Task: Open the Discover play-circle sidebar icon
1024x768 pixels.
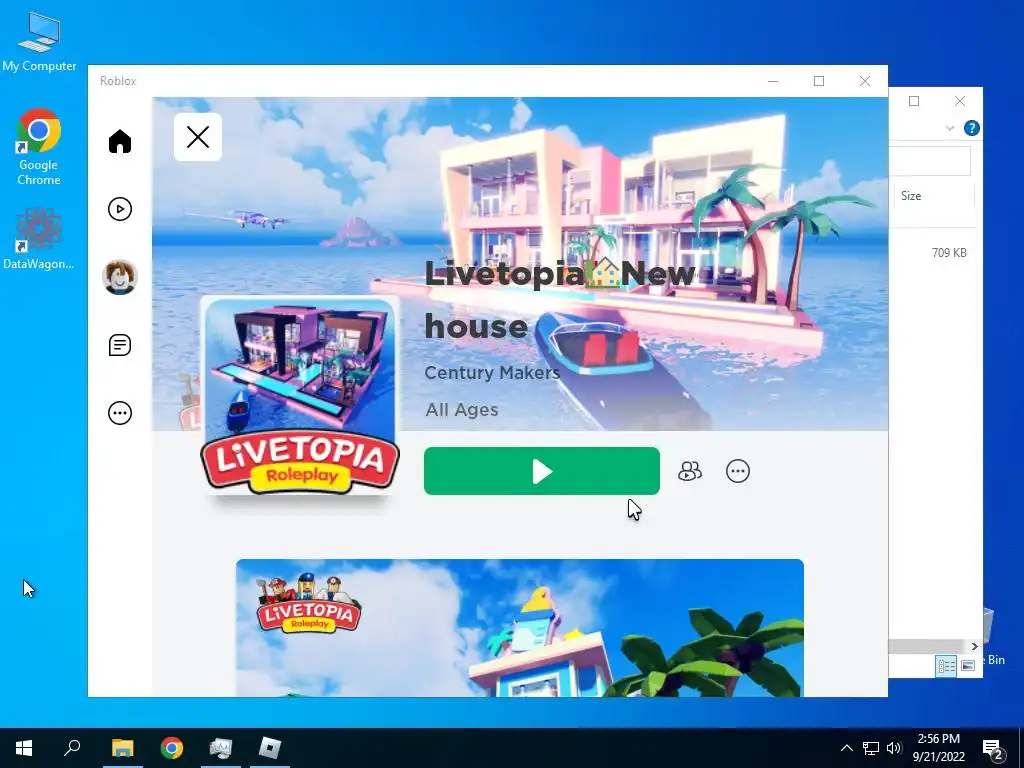Action: click(120, 209)
